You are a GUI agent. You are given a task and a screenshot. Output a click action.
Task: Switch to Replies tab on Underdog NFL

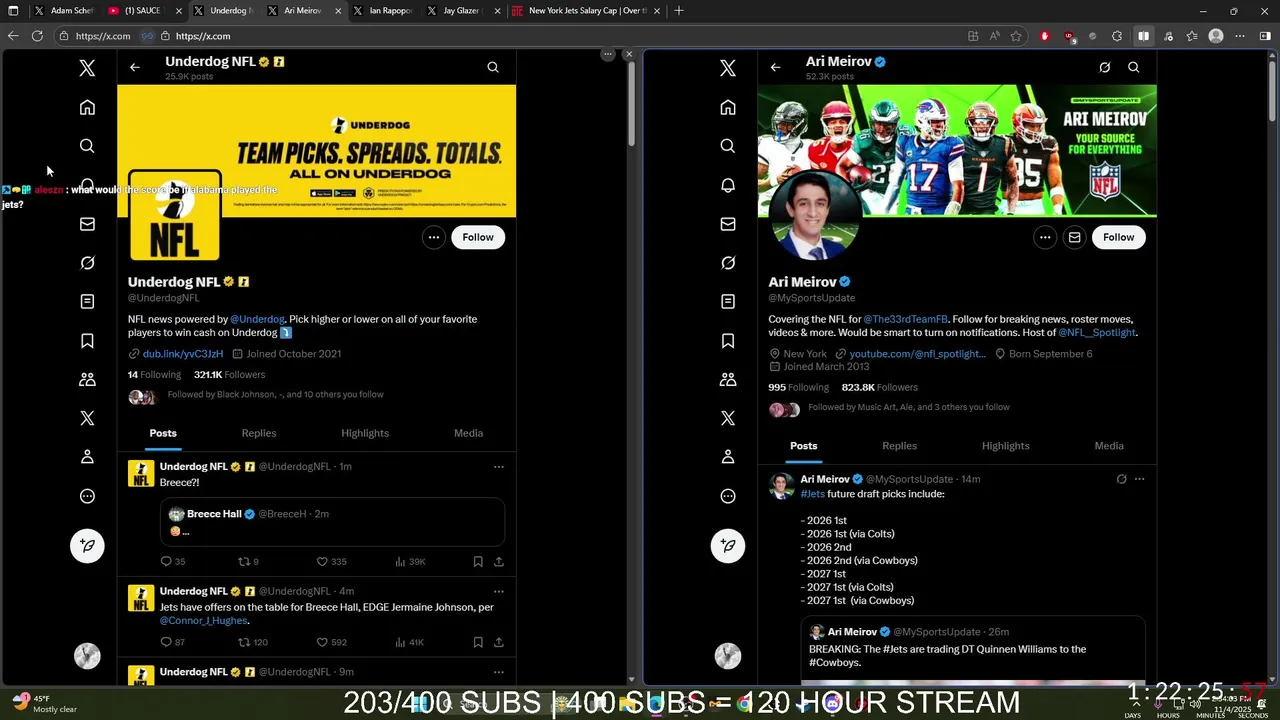(259, 433)
